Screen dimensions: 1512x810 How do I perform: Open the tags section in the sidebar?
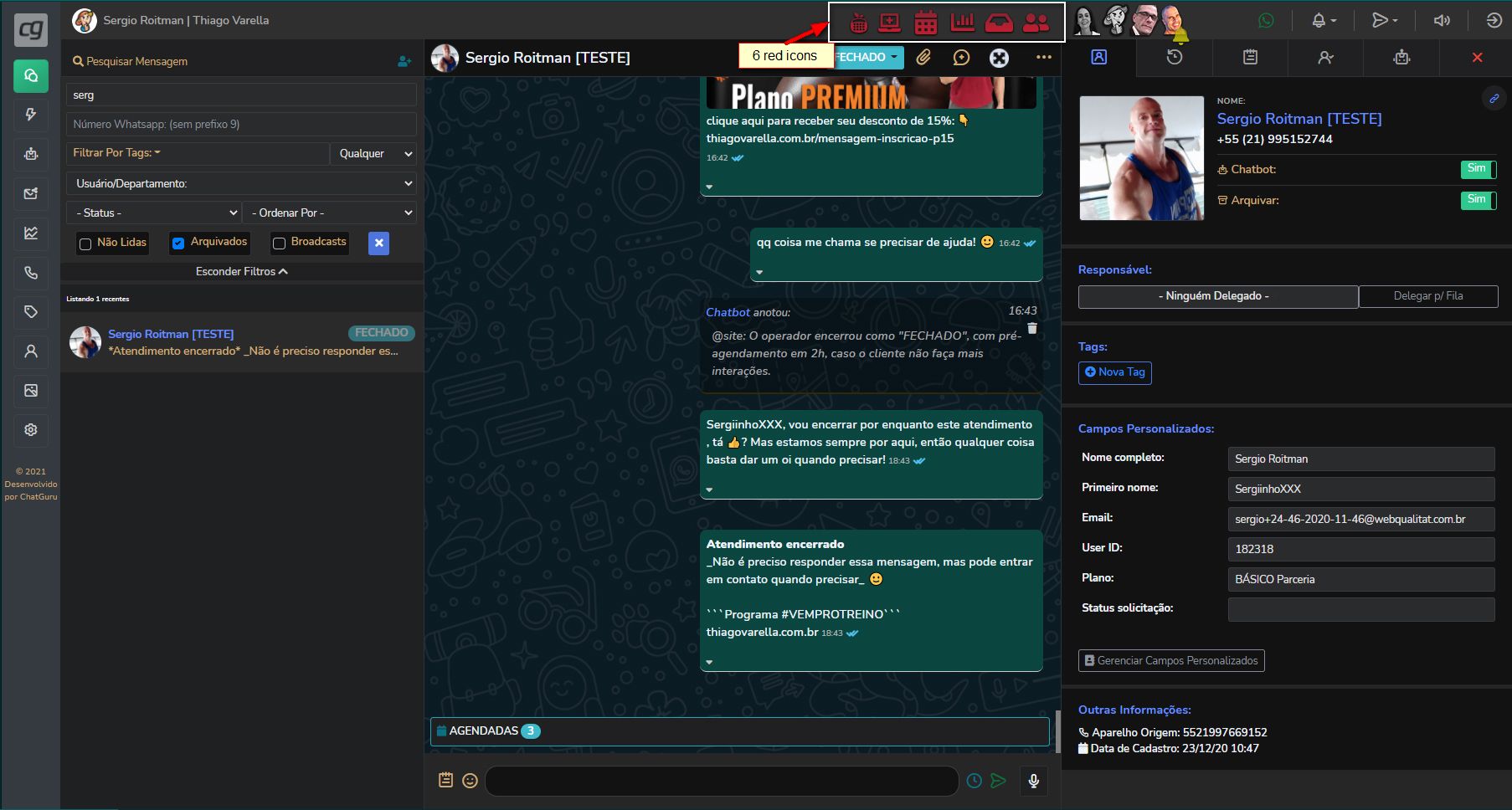(x=31, y=312)
